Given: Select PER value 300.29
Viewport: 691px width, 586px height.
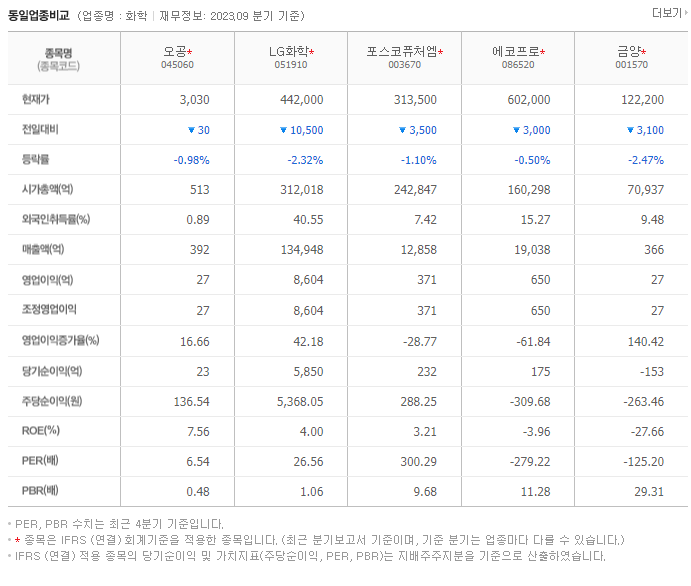Looking at the screenshot, I should (419, 461).
